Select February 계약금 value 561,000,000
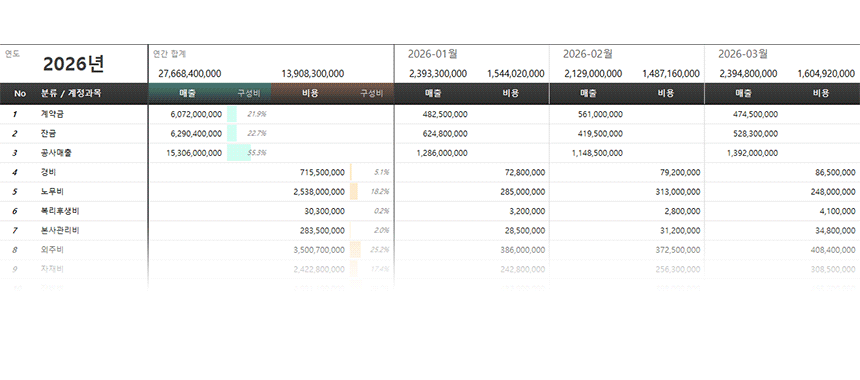The width and height of the screenshot is (860, 380). 600,114
